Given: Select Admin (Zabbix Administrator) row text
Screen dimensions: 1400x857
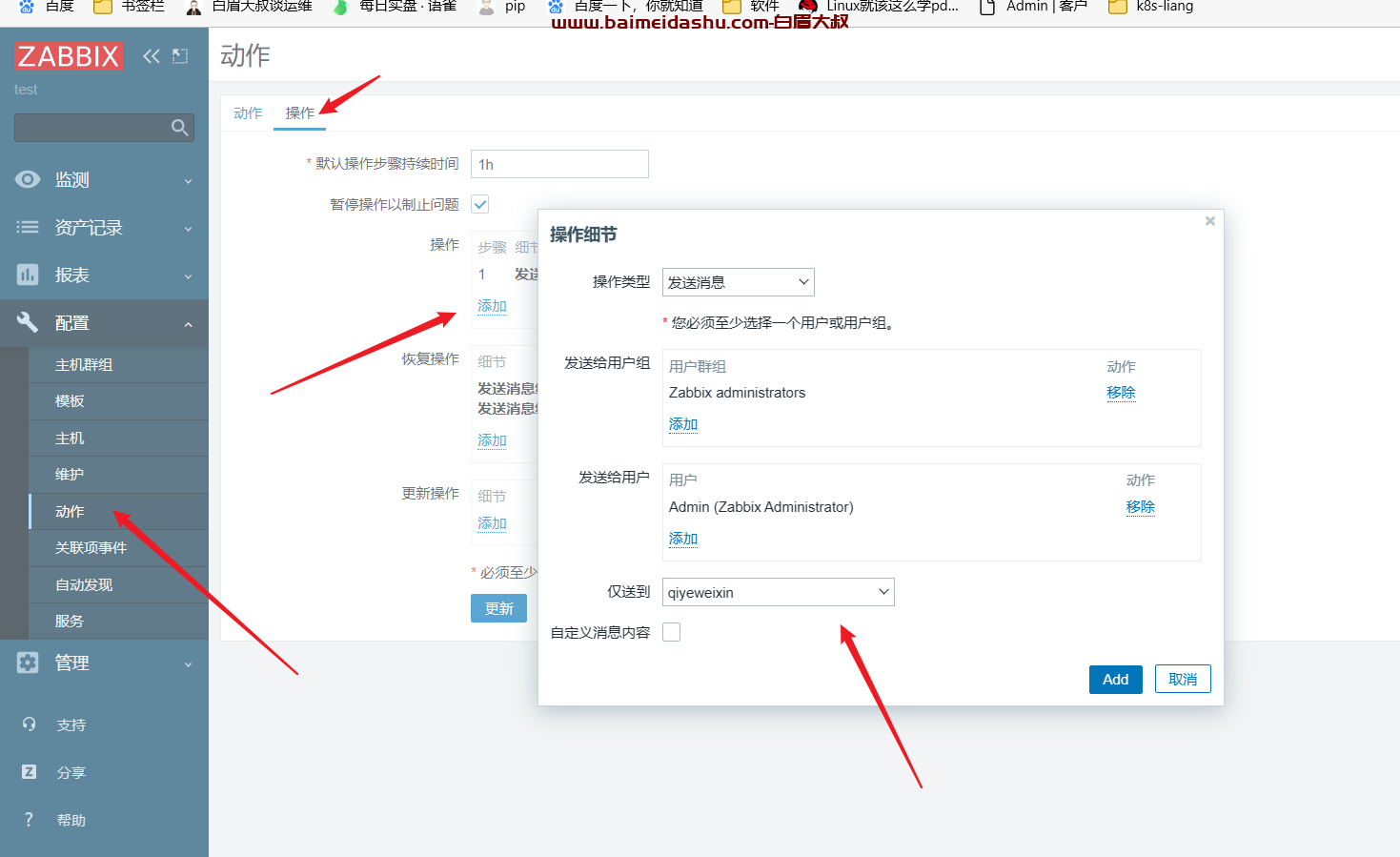Looking at the screenshot, I should click(761, 506).
